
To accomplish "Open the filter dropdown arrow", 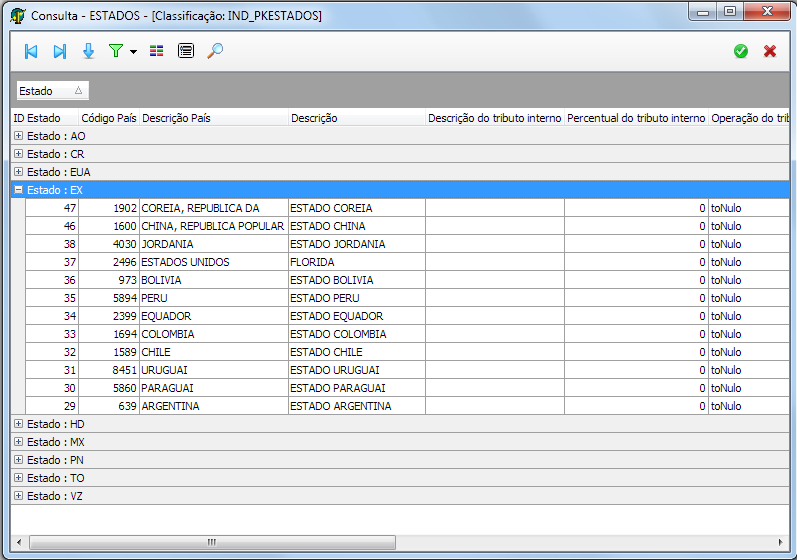I will 133,52.
